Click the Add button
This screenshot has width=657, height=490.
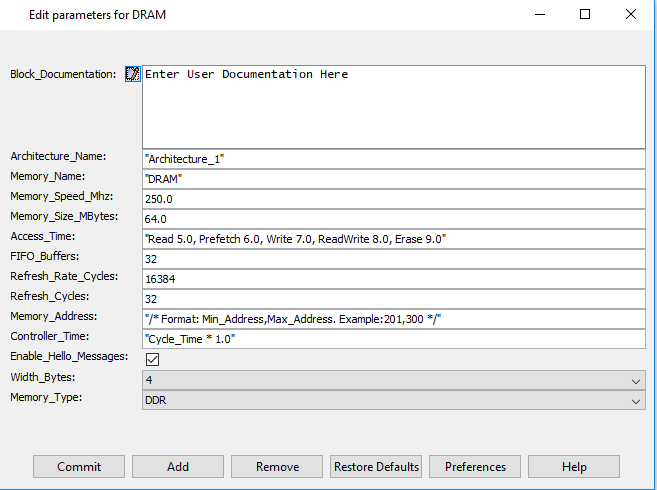click(178, 467)
